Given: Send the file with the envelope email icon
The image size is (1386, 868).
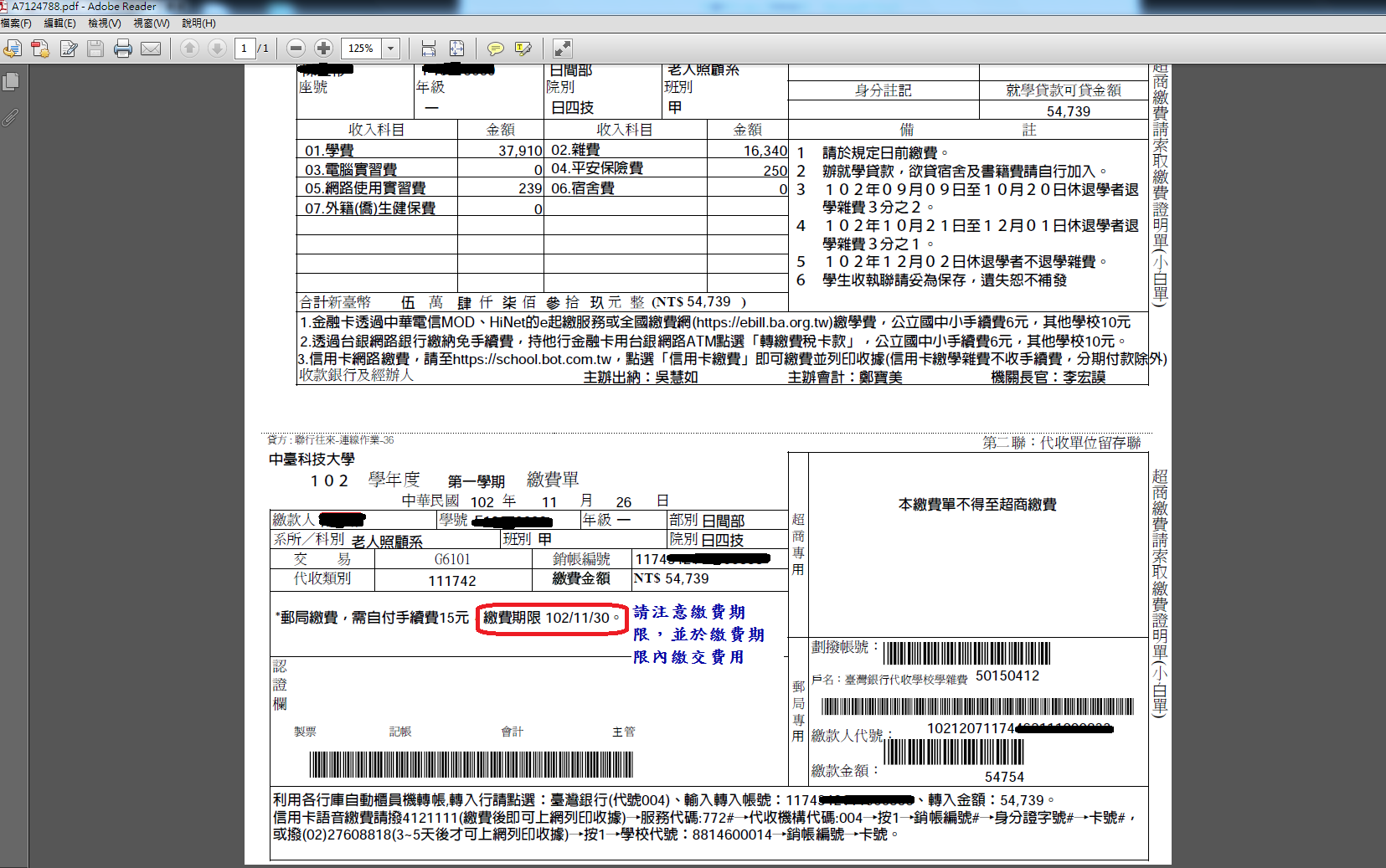Looking at the screenshot, I should click(x=151, y=49).
